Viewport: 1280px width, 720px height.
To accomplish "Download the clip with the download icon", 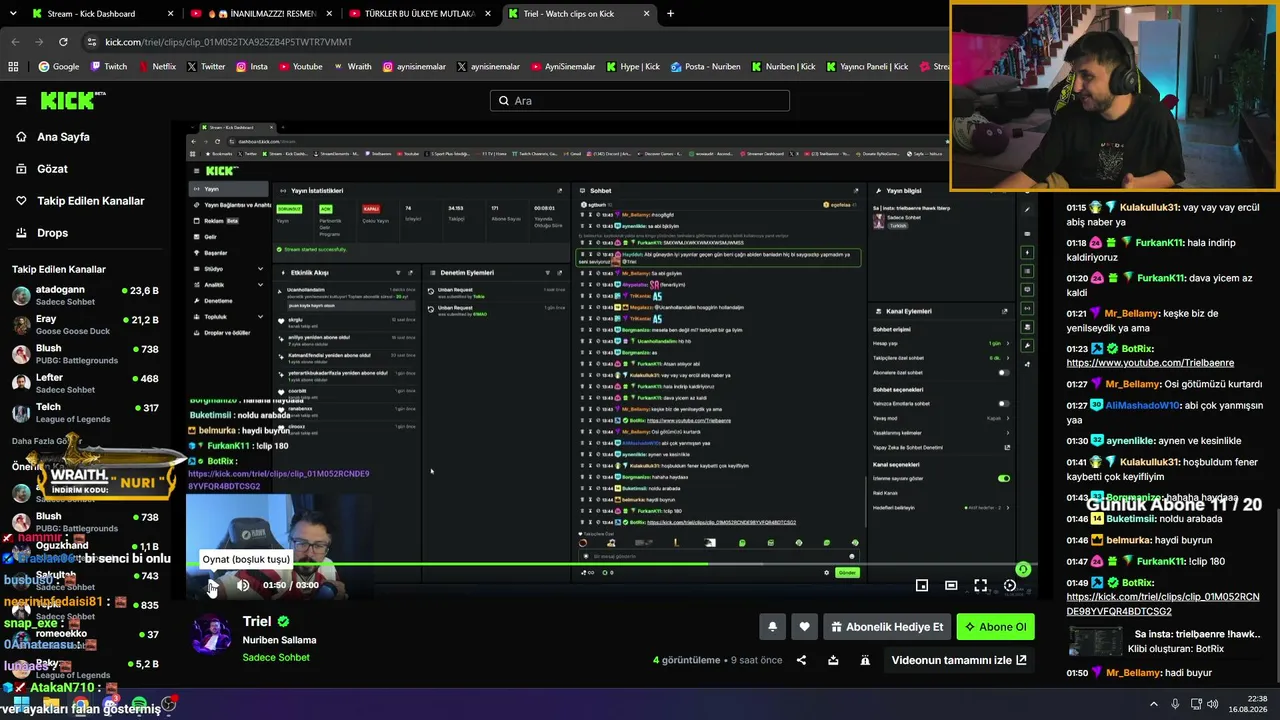I will (833, 660).
